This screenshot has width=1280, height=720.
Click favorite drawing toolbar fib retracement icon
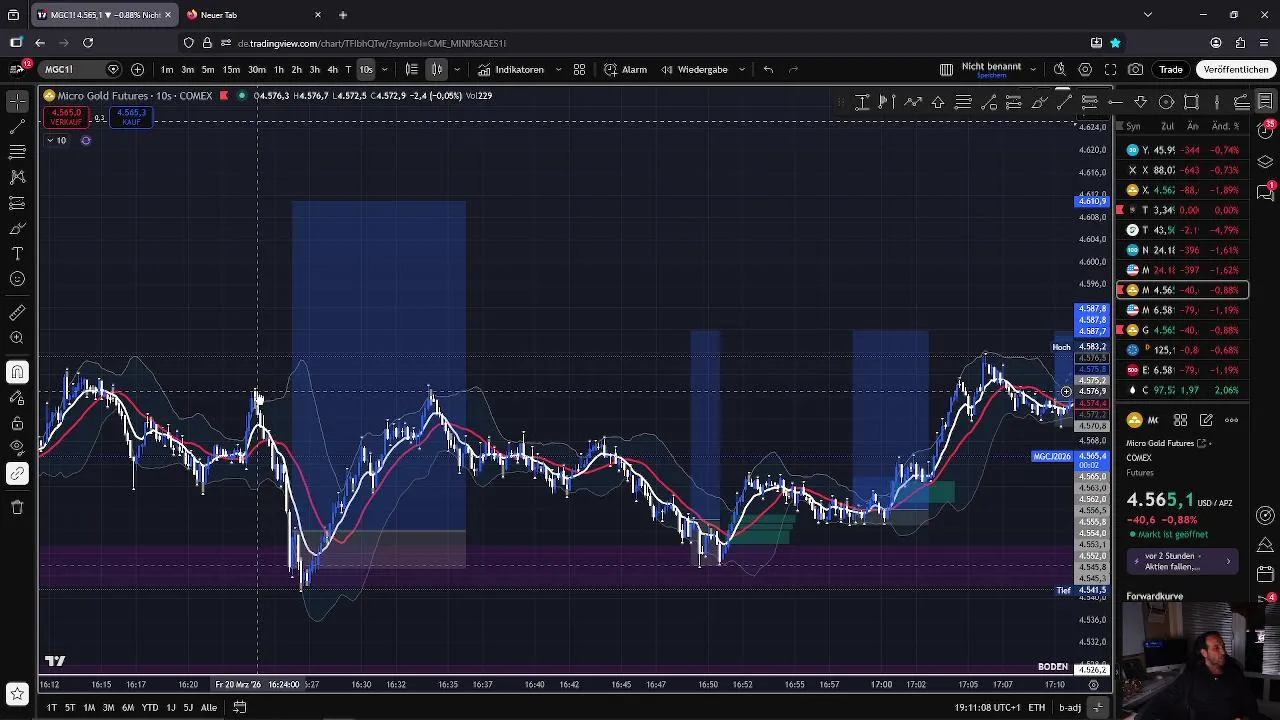tap(963, 102)
